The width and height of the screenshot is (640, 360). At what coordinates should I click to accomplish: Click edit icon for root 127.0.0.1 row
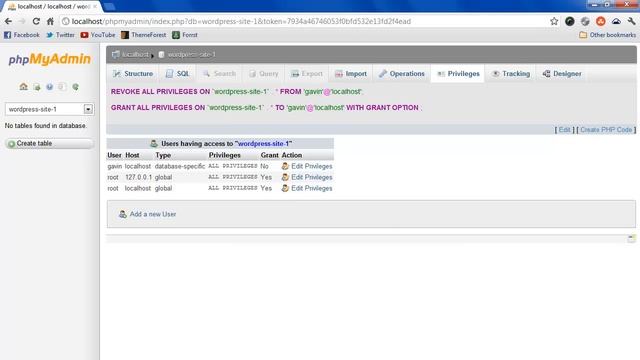tap(285, 177)
